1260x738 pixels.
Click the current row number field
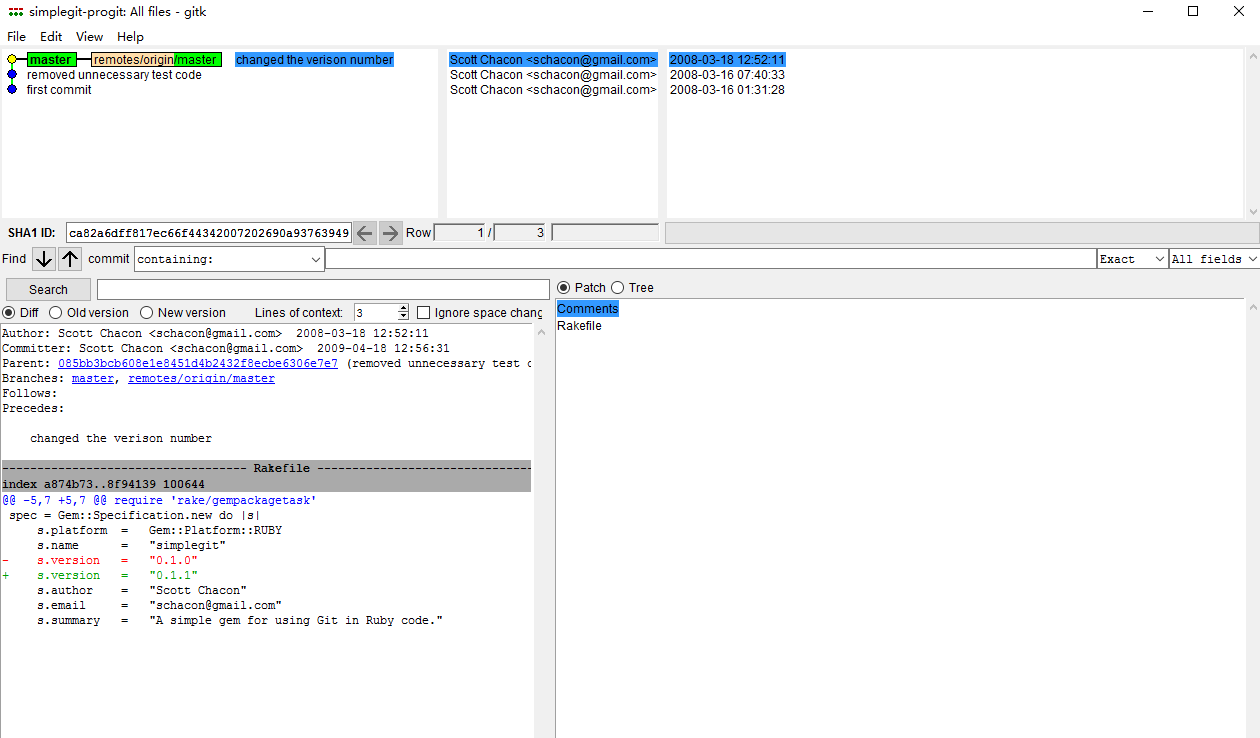click(460, 233)
